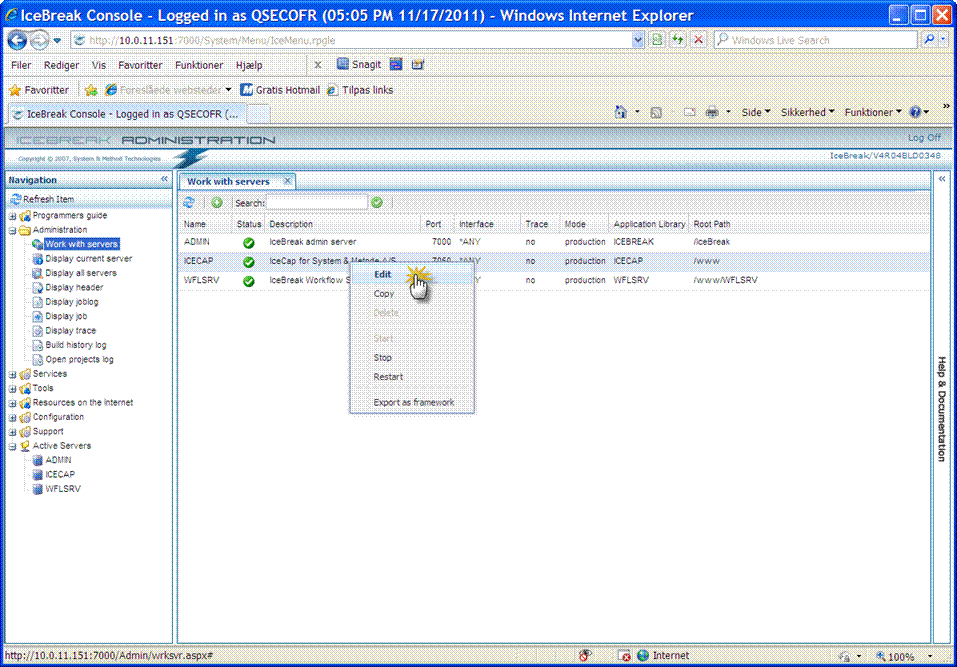Click browser Forward arrow button
Image resolution: width=957 pixels, height=667 pixels.
point(40,40)
